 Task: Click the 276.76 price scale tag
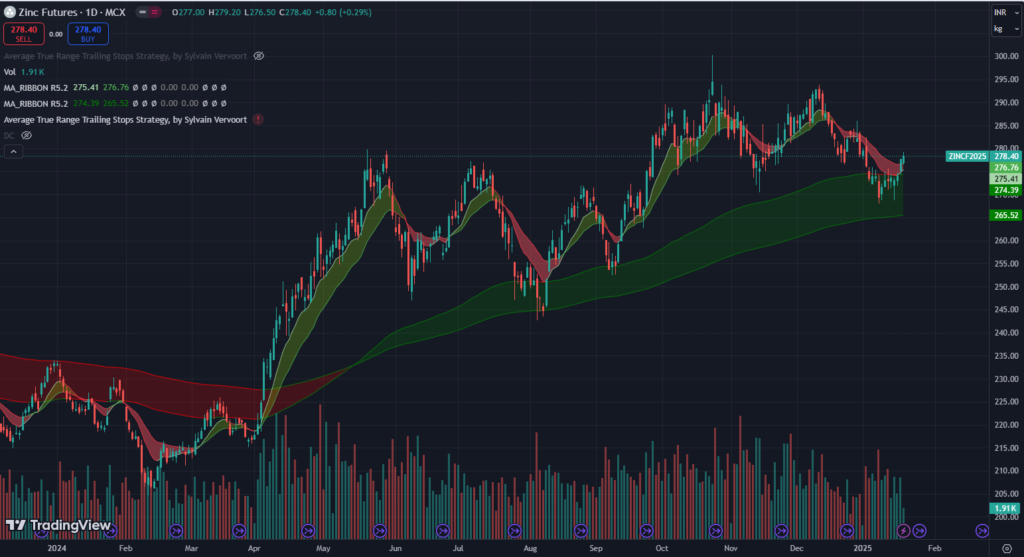point(1006,168)
